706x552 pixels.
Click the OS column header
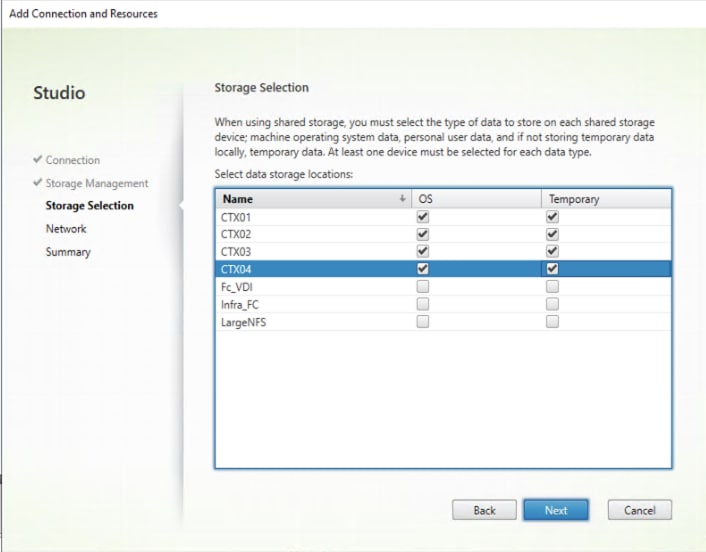pos(476,199)
